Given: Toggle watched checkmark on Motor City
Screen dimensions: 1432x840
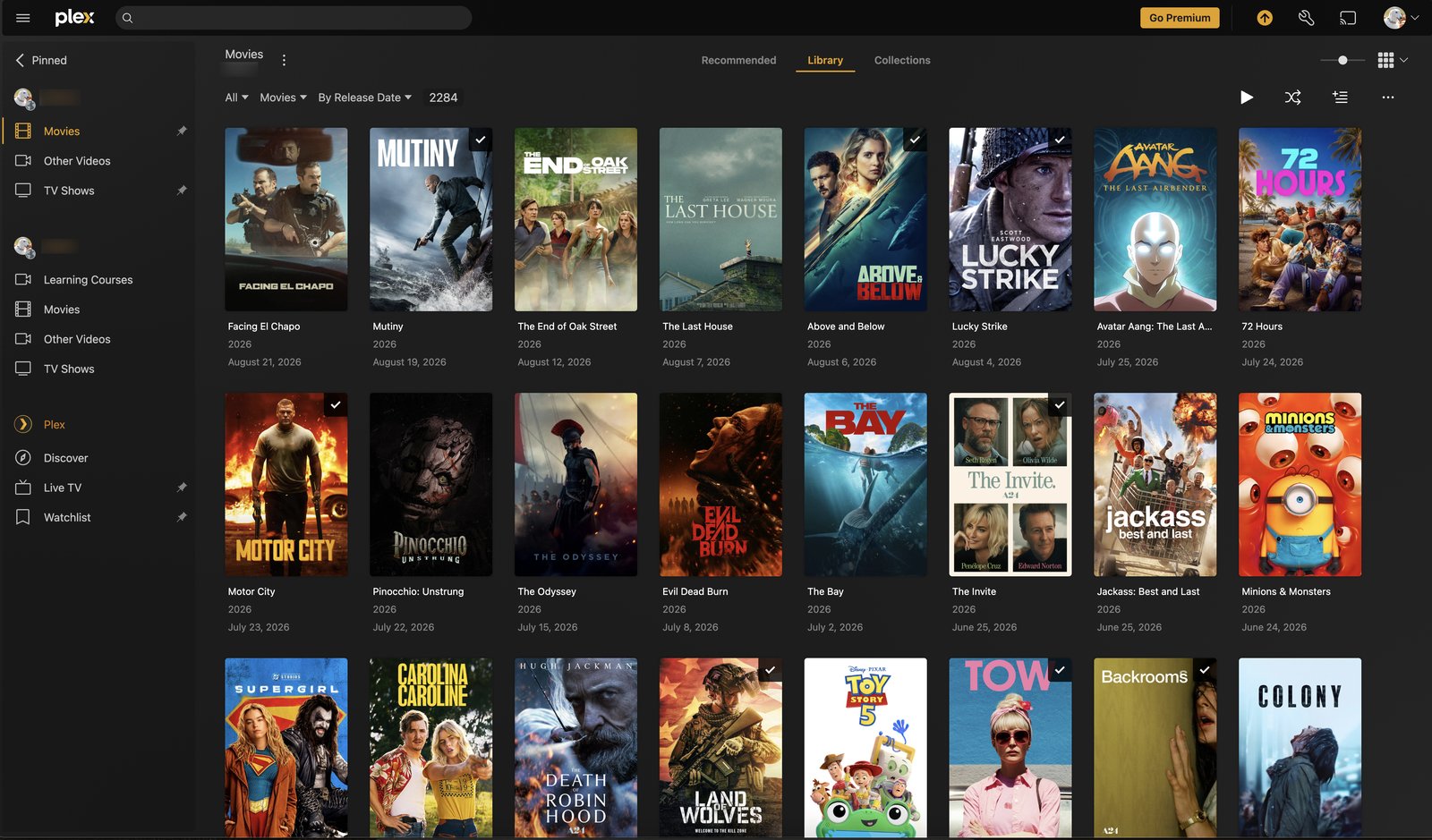Looking at the screenshot, I should [336, 404].
